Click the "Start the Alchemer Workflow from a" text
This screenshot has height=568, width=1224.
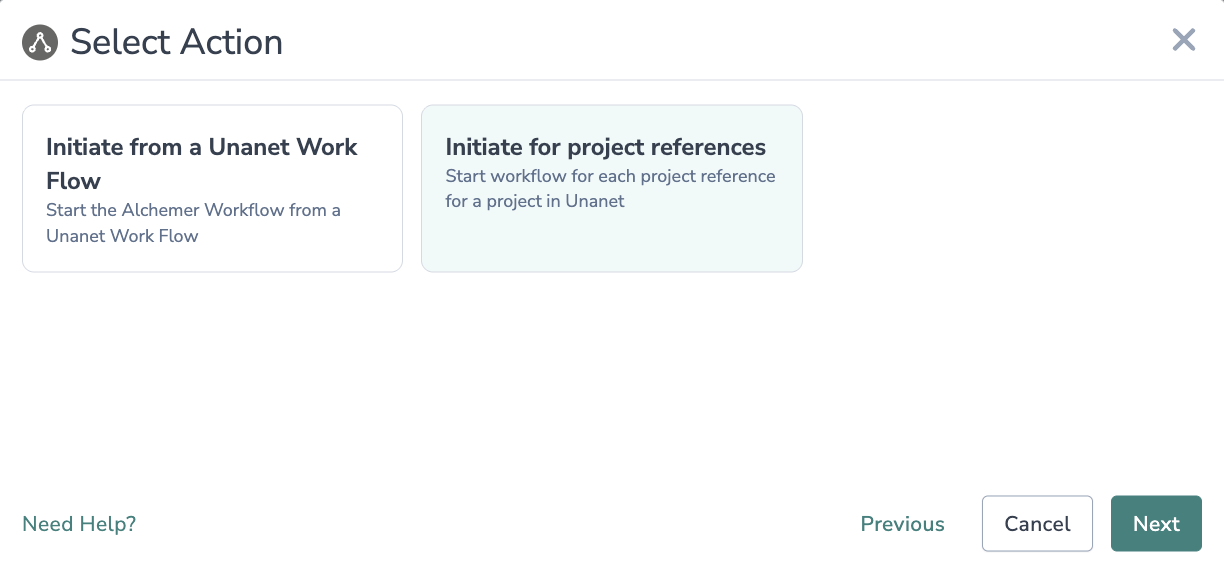tap(193, 210)
